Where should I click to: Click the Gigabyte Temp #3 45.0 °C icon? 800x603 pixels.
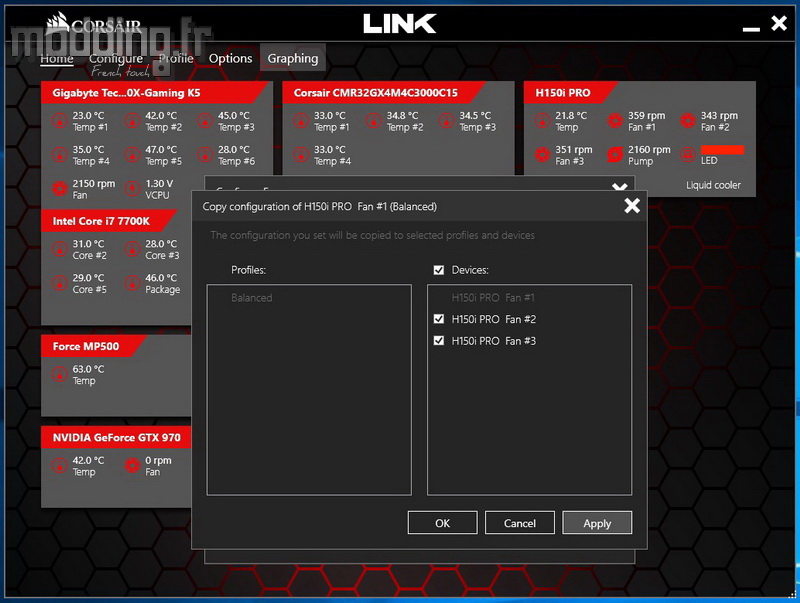205,121
